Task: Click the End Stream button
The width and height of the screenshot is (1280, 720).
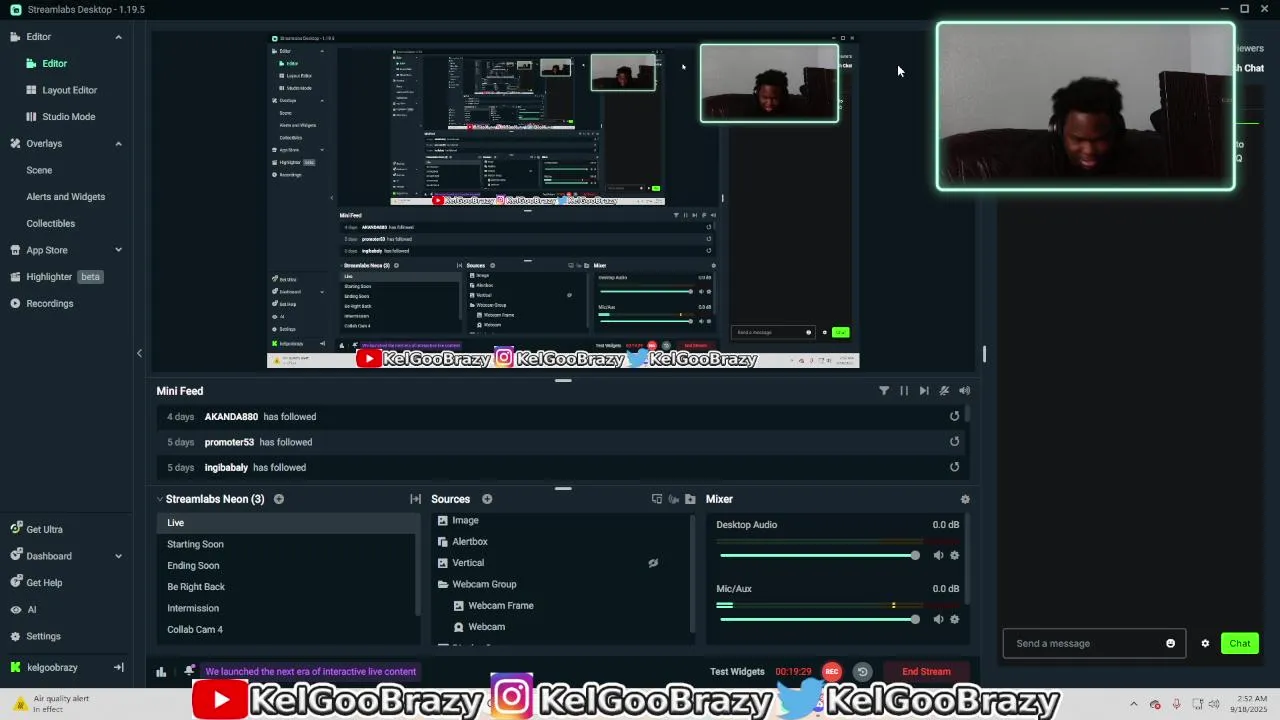Action: pos(927,672)
